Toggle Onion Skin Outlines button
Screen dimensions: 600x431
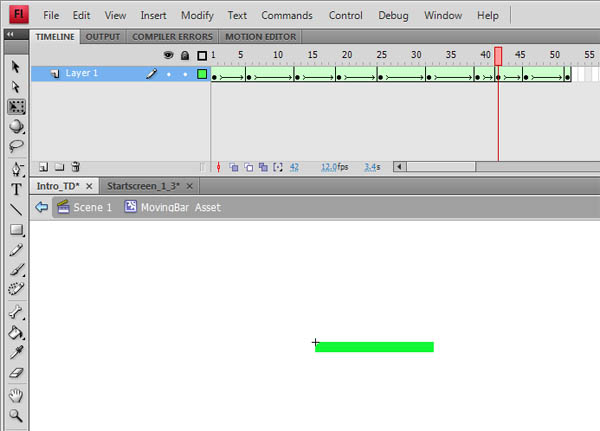(x=249, y=167)
